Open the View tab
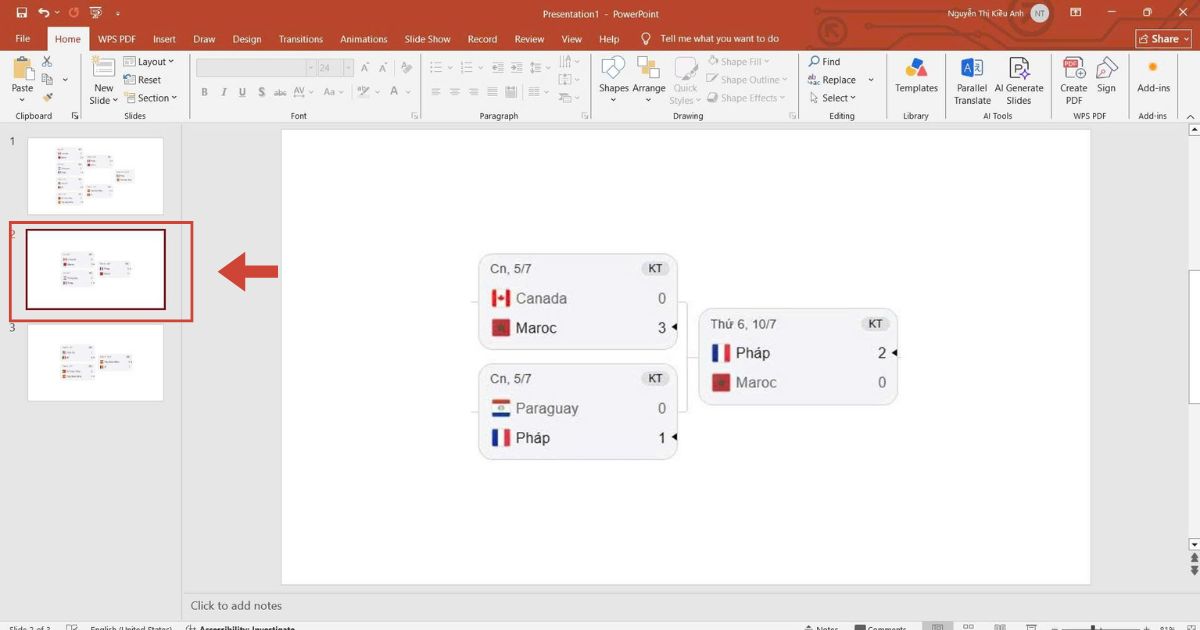The width and height of the screenshot is (1200, 630). [x=571, y=39]
